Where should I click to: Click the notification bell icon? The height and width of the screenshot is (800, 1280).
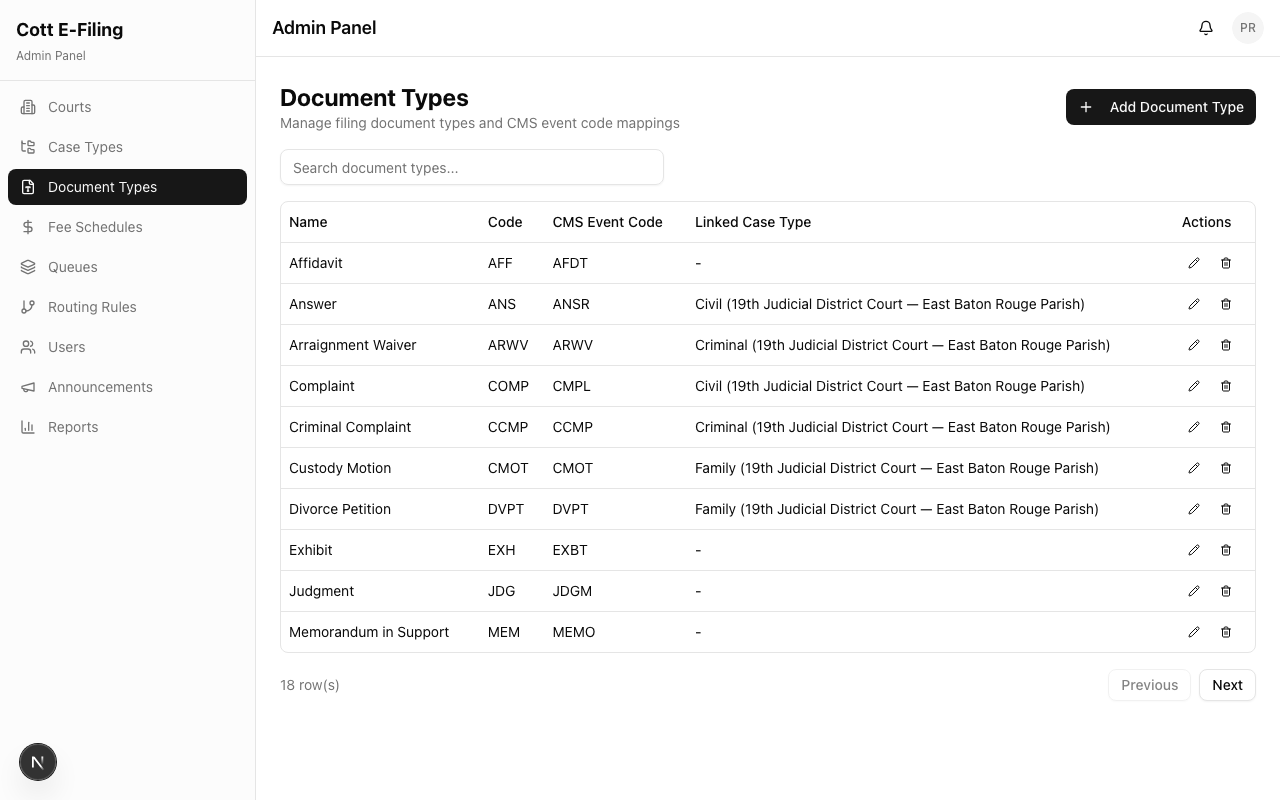1205,27
